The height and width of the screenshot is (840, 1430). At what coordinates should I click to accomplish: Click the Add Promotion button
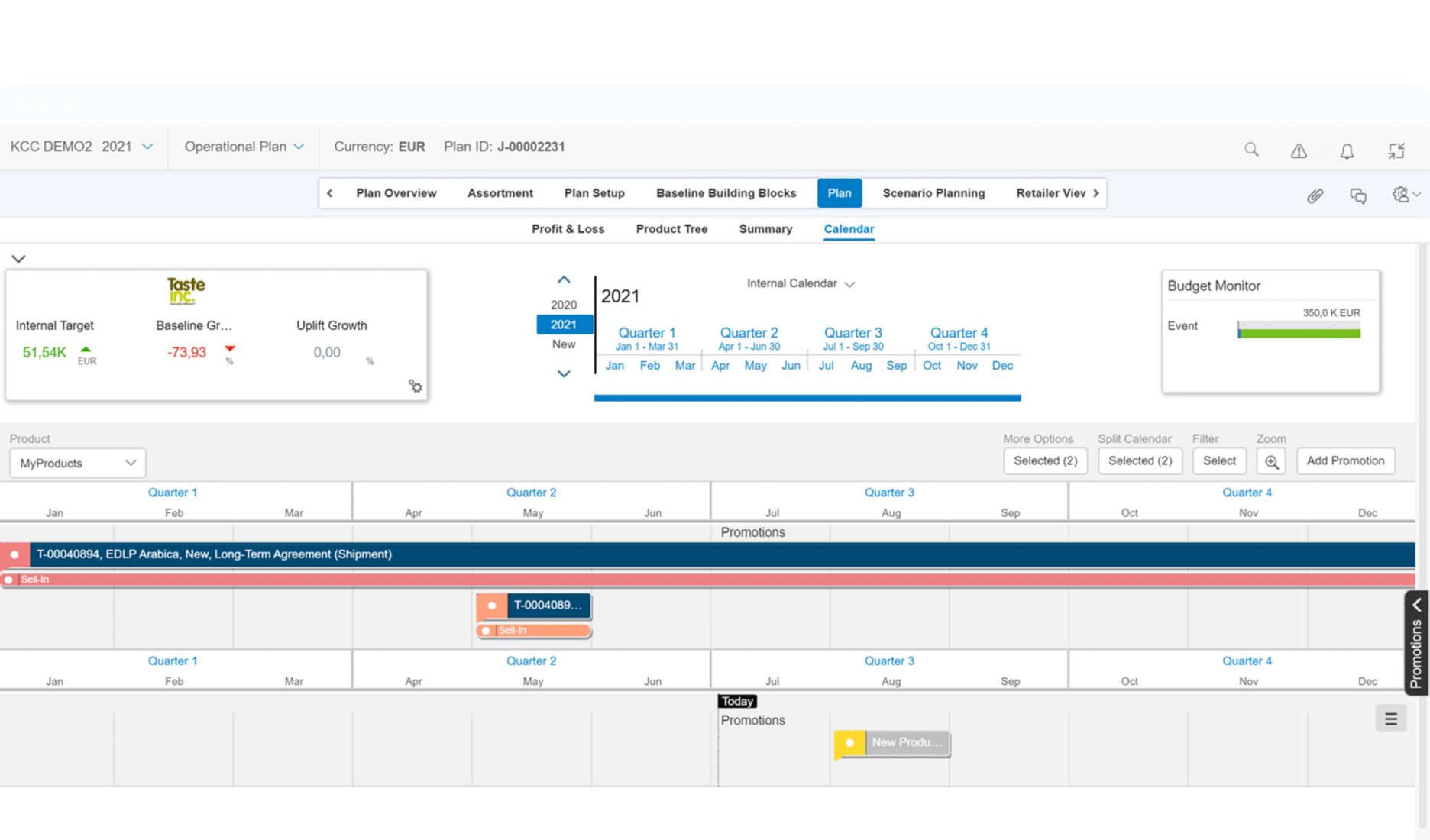(x=1345, y=460)
